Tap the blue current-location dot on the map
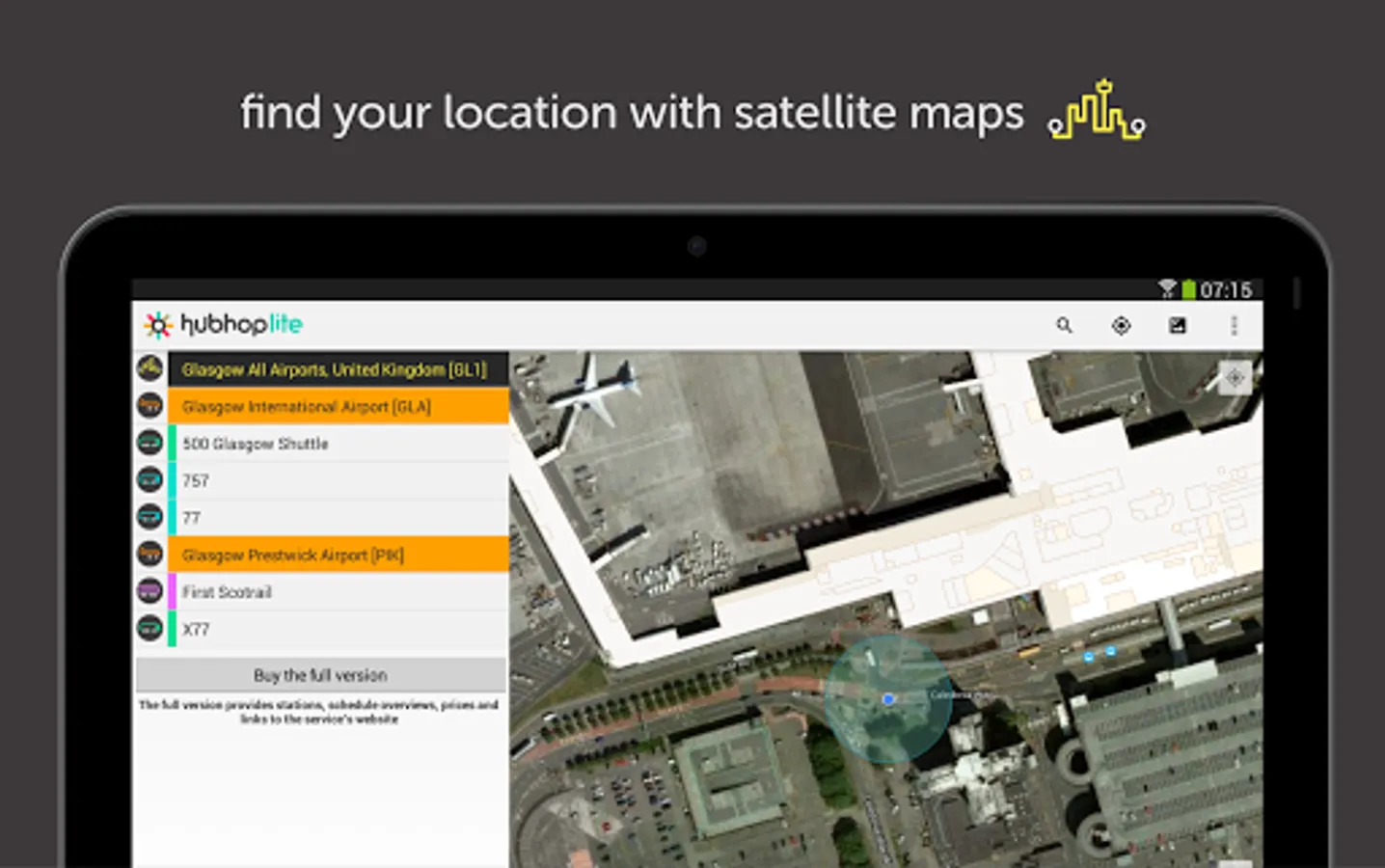Viewport: 1385px width, 868px height. coord(888,698)
